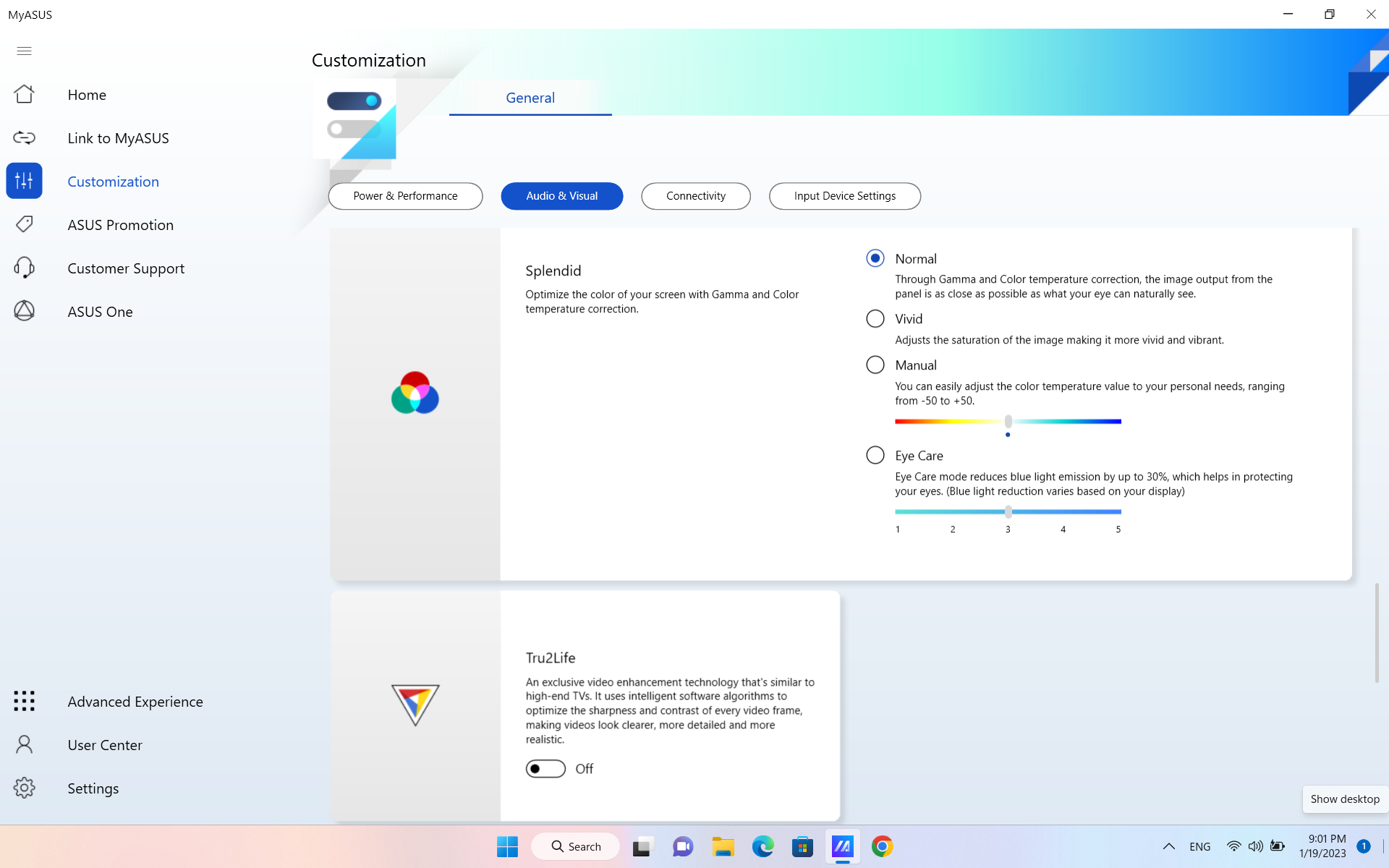The height and width of the screenshot is (868, 1389).
Task: Open ASUS One page
Action: pos(100,312)
